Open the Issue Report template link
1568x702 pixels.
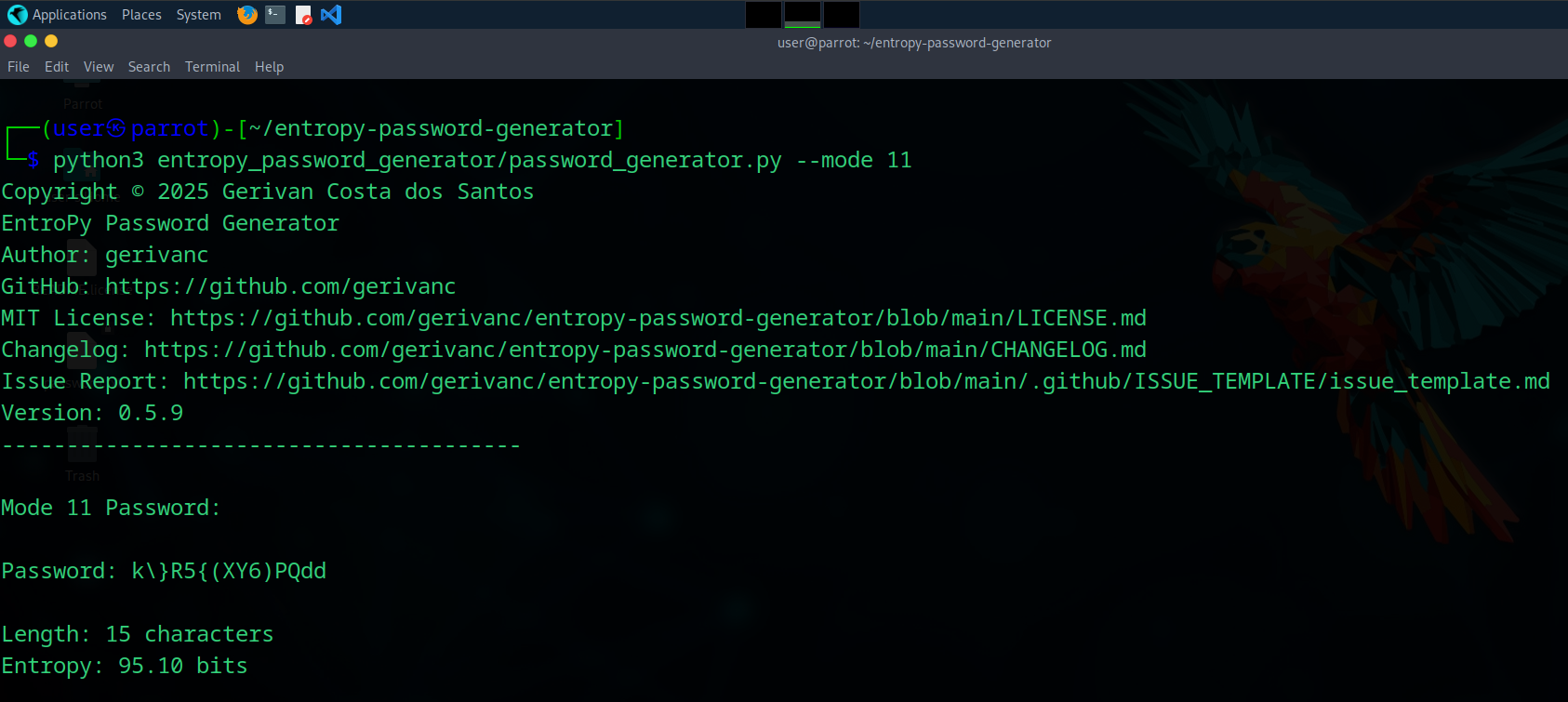tap(865, 380)
